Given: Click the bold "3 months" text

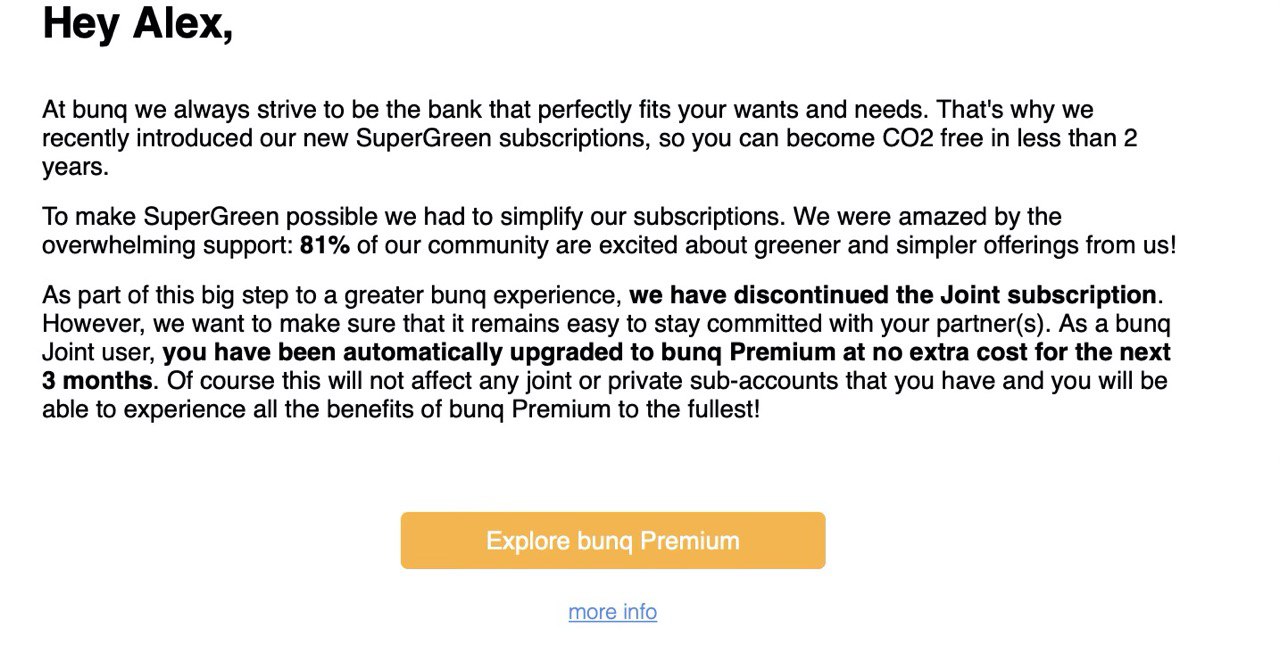Looking at the screenshot, I should tap(97, 381).
